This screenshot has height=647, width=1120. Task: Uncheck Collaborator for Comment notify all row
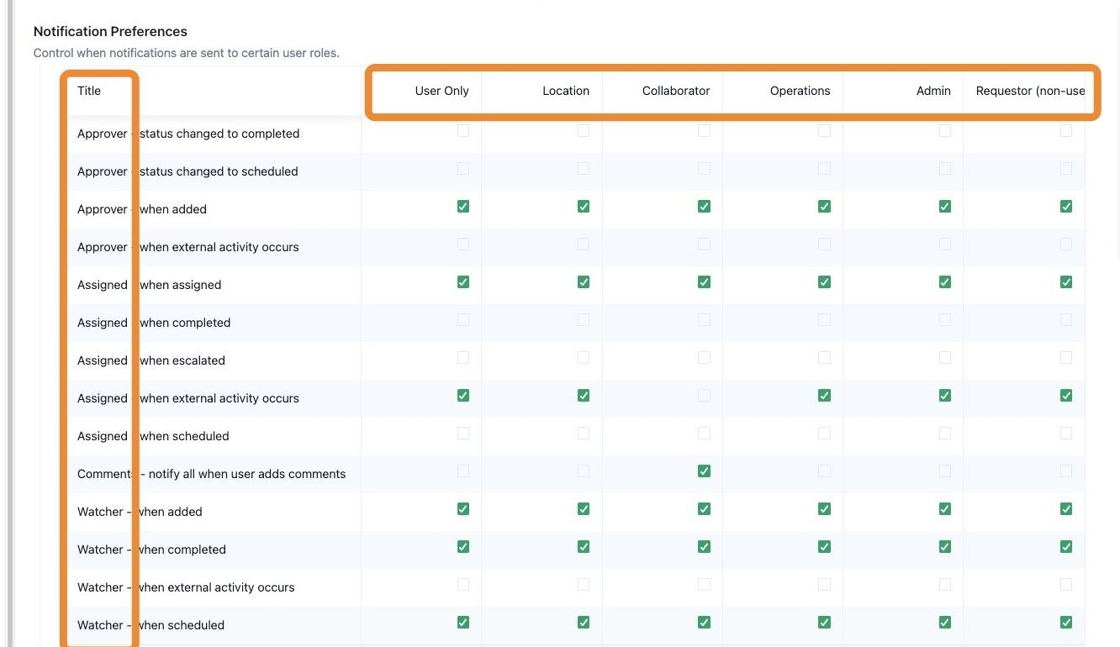(704, 471)
